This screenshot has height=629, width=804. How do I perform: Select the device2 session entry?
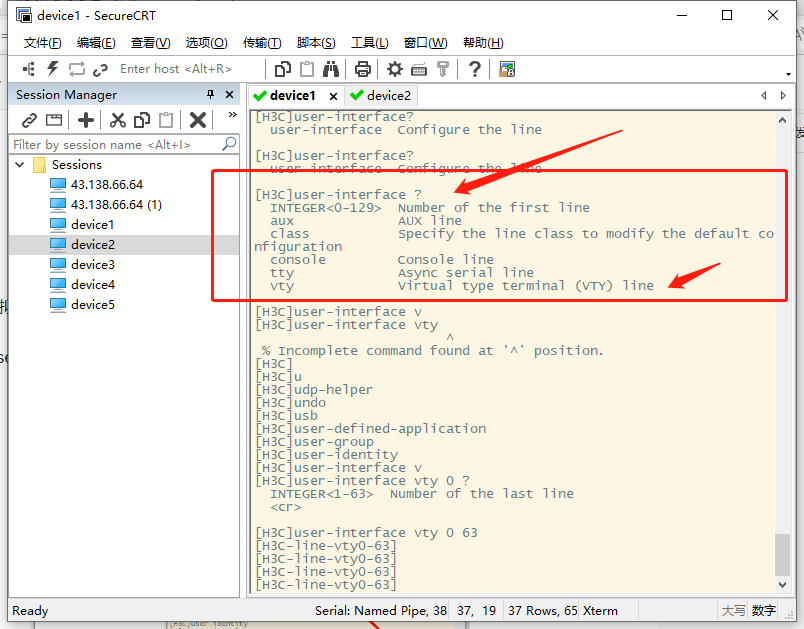(92, 245)
